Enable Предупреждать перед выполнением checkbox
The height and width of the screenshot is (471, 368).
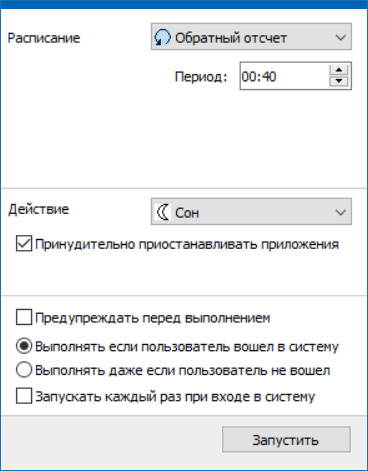[24, 317]
